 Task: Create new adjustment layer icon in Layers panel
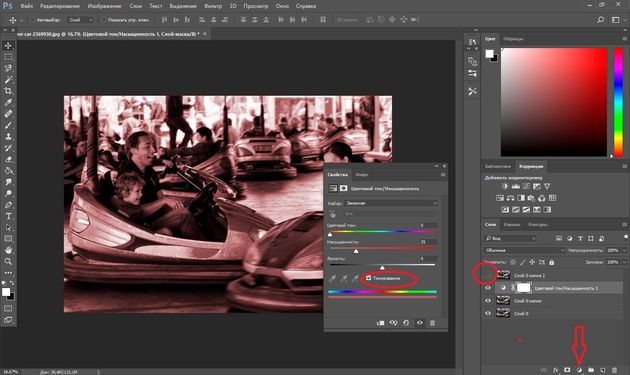(579, 370)
